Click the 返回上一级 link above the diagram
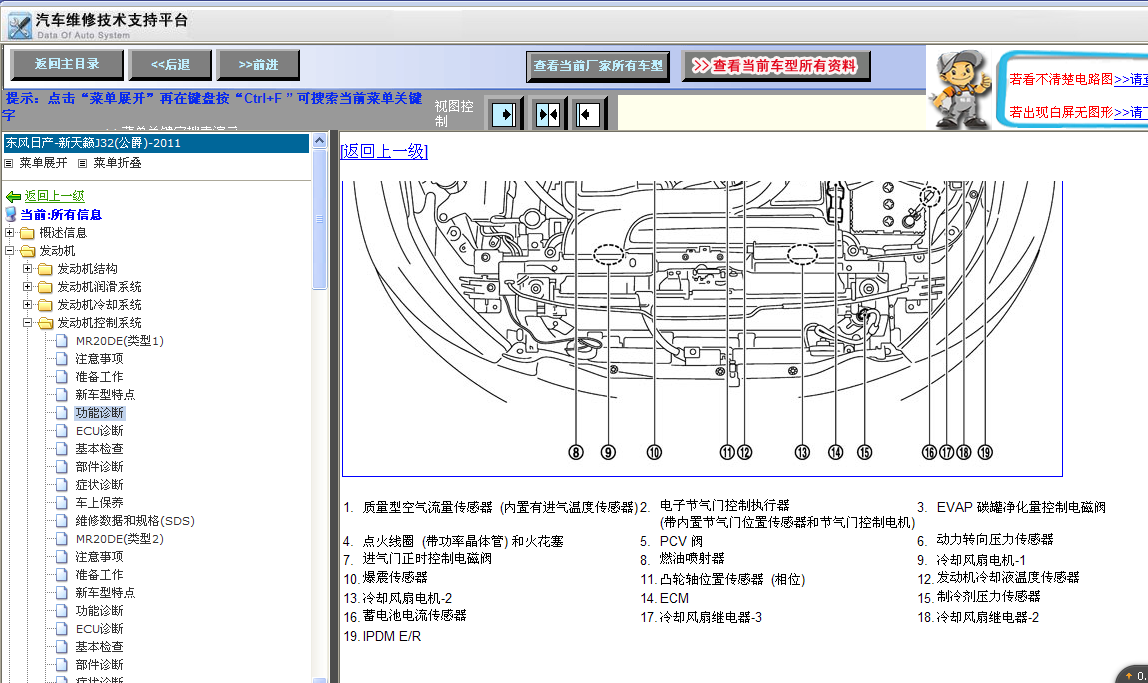Viewport: 1148px width, 683px height. pos(384,151)
